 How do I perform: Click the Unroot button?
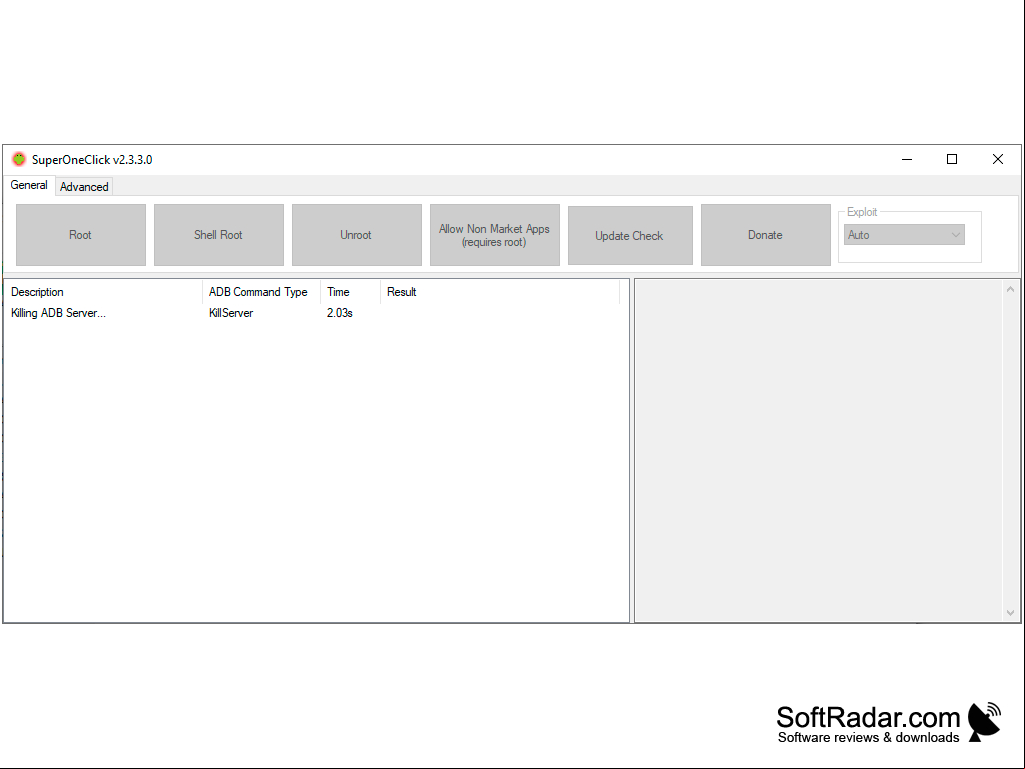(x=356, y=235)
